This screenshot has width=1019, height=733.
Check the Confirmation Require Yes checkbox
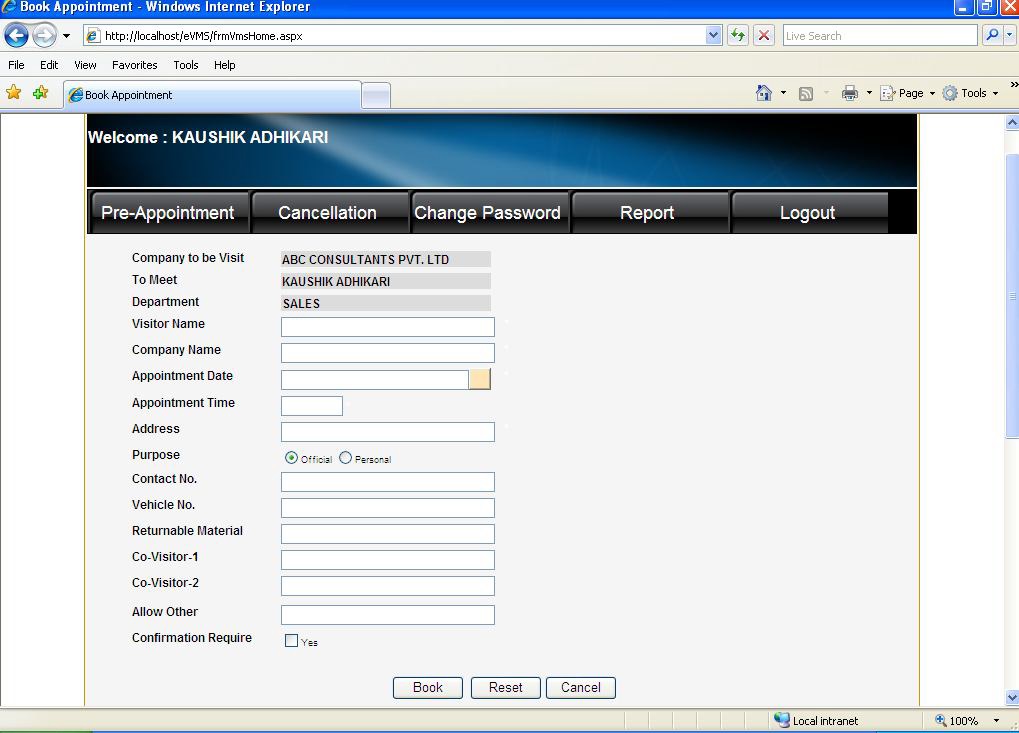(x=292, y=641)
